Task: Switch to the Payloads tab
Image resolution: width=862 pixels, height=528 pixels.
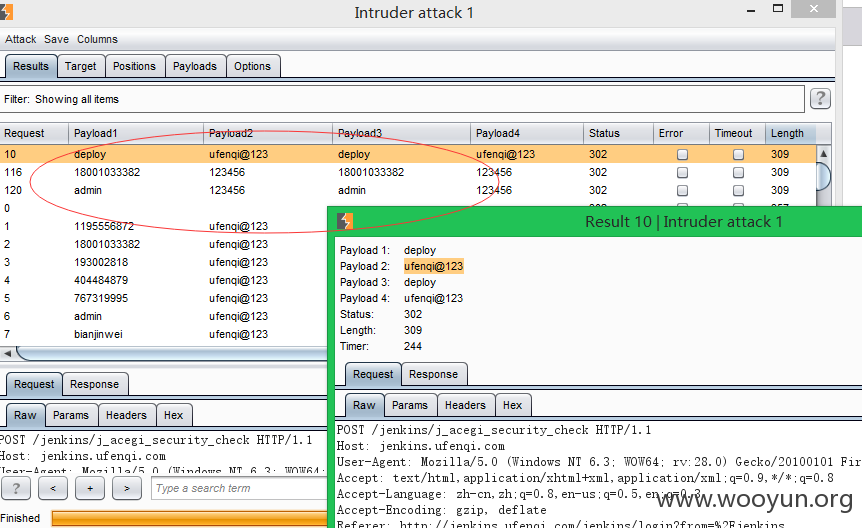Action: (x=195, y=66)
